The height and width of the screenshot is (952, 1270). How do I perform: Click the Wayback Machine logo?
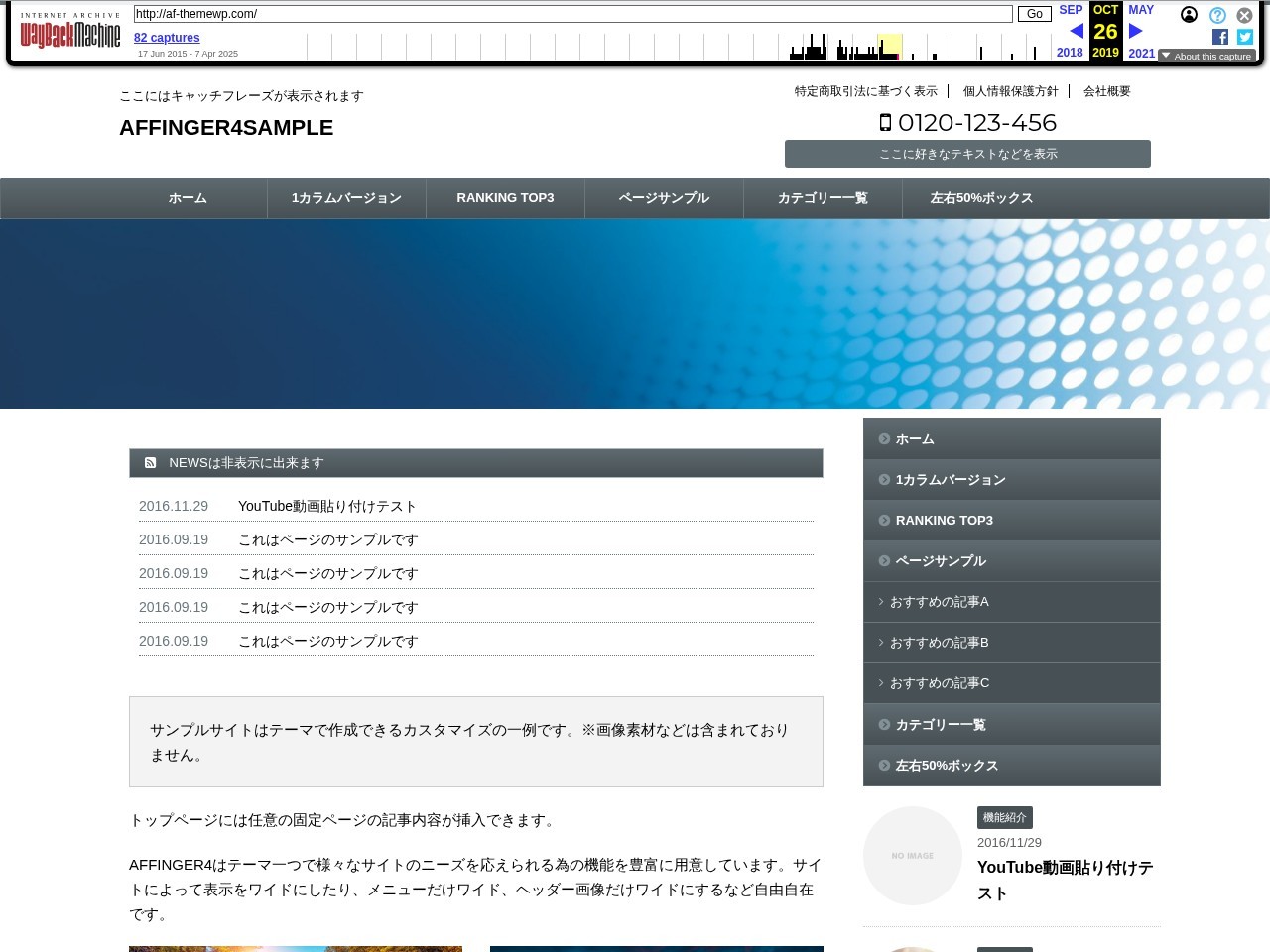click(69, 33)
